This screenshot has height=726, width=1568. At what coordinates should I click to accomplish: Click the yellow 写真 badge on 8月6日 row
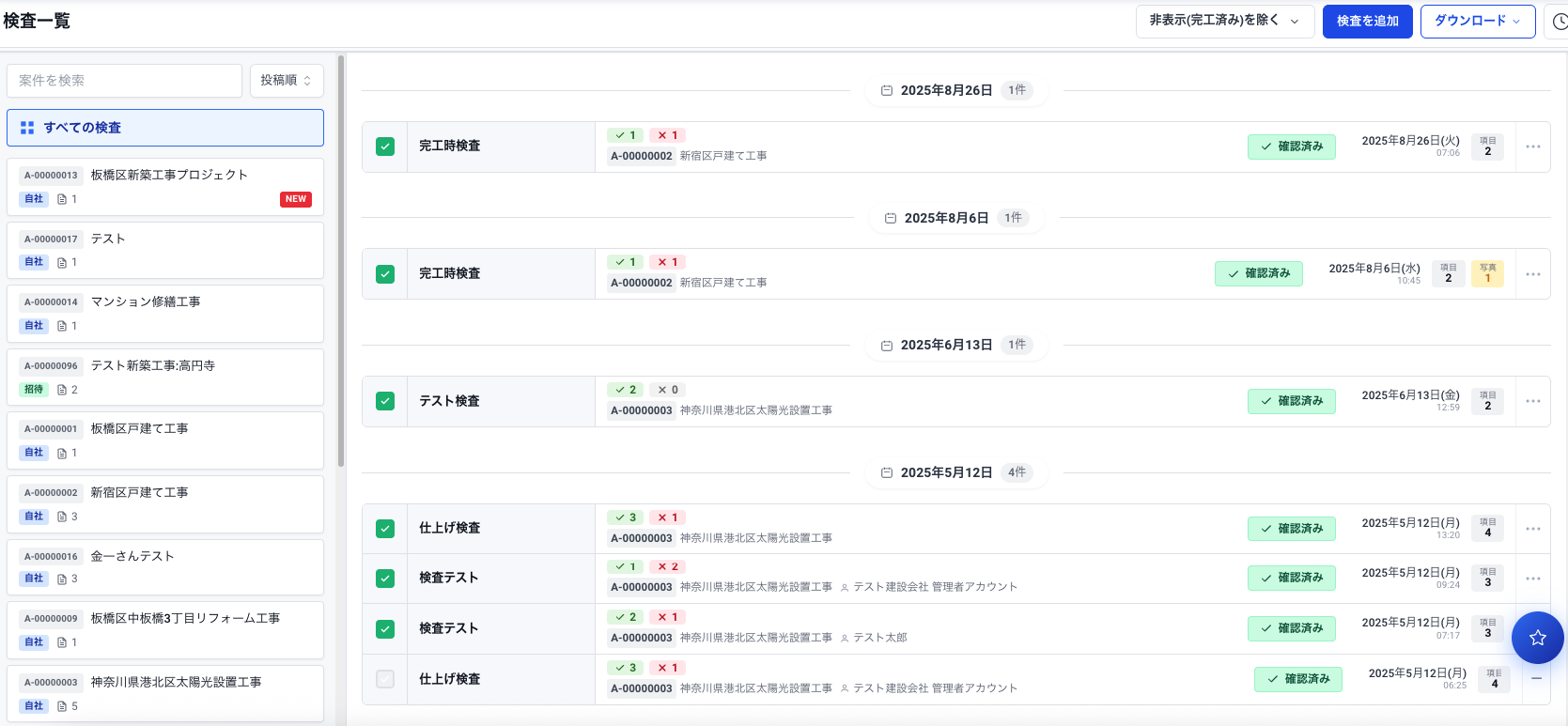(x=1487, y=273)
